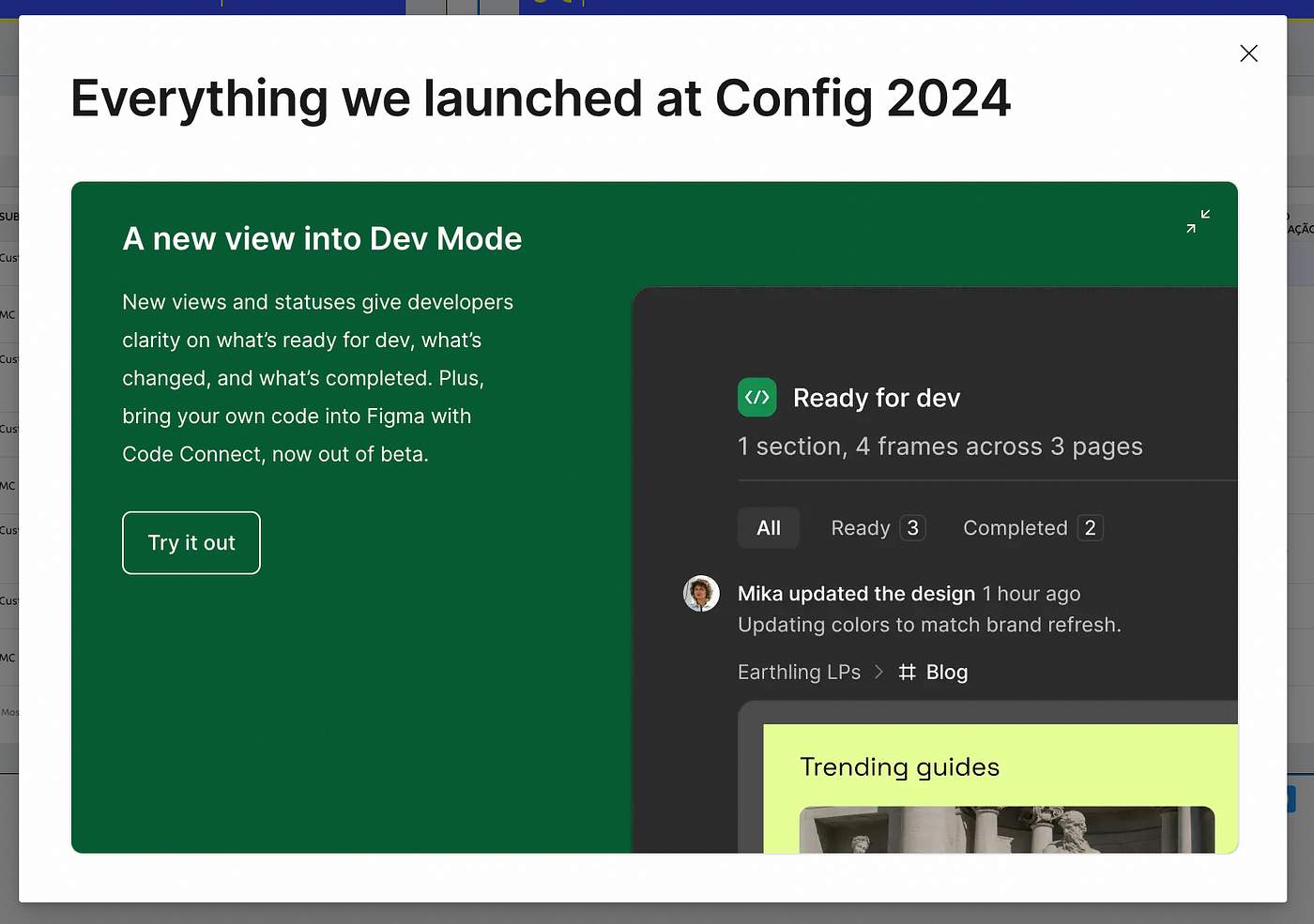Click the green Dev Mode code icon
The image size is (1314, 924).
click(757, 397)
